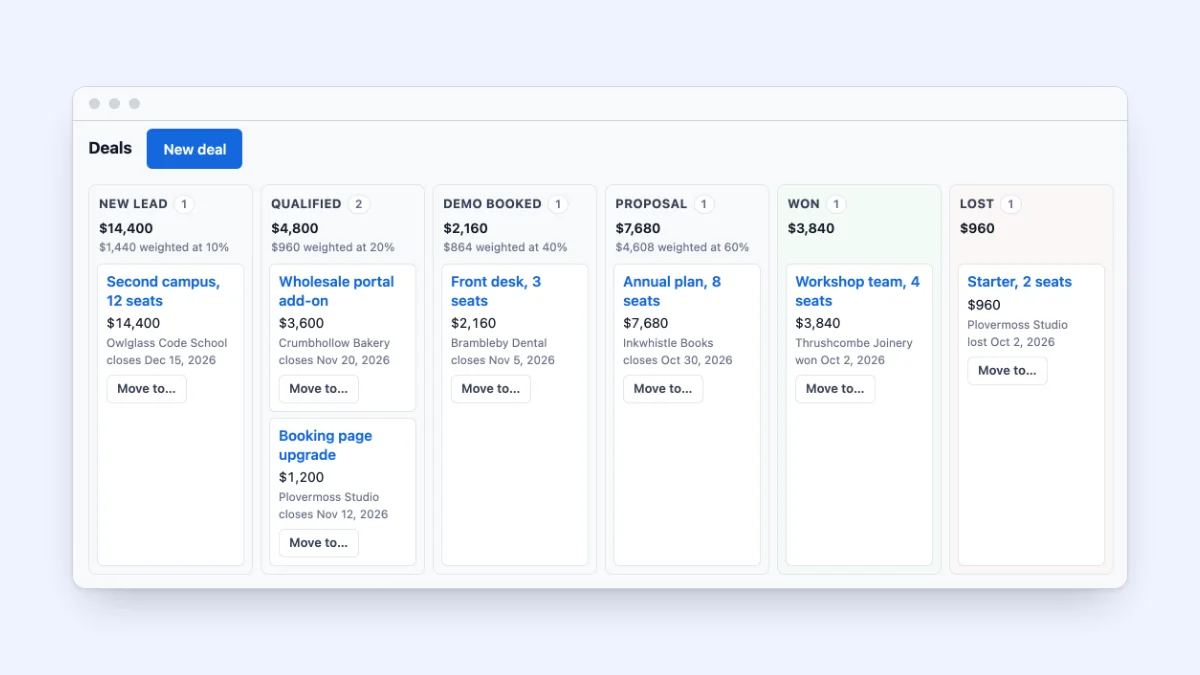Open the Booking page upgrade deal

coord(325,445)
